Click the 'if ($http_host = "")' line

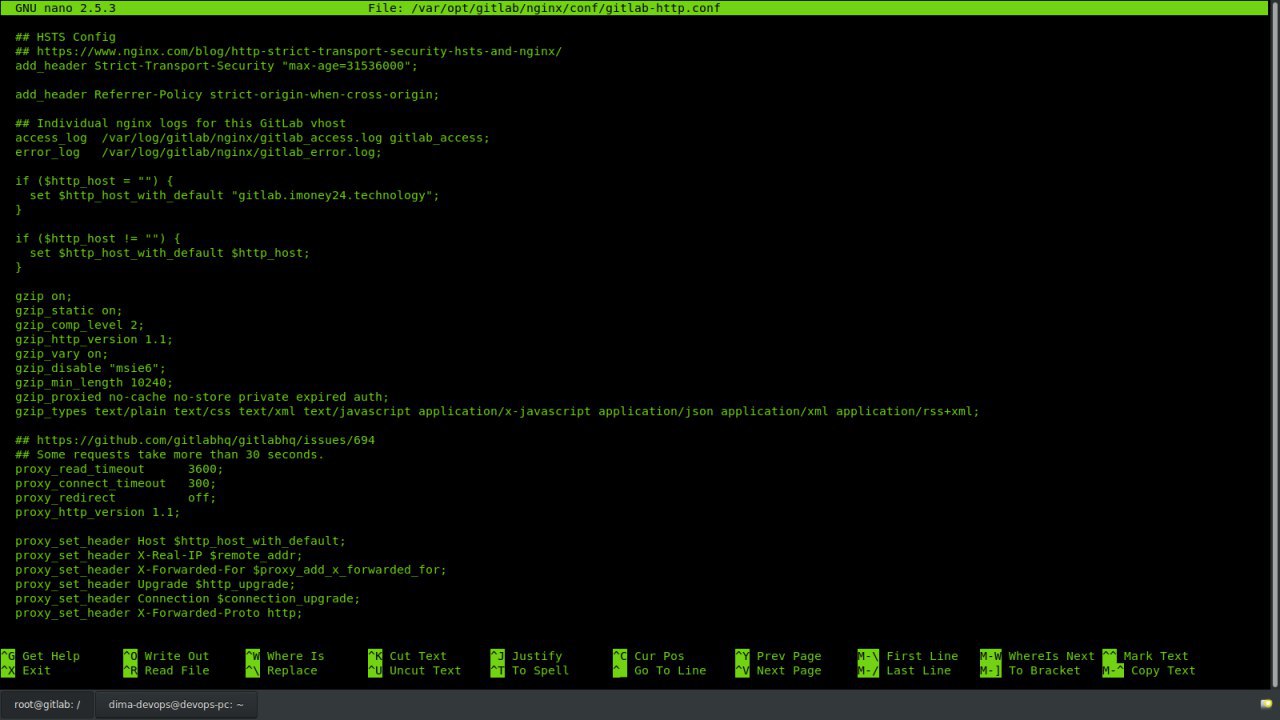click(94, 181)
